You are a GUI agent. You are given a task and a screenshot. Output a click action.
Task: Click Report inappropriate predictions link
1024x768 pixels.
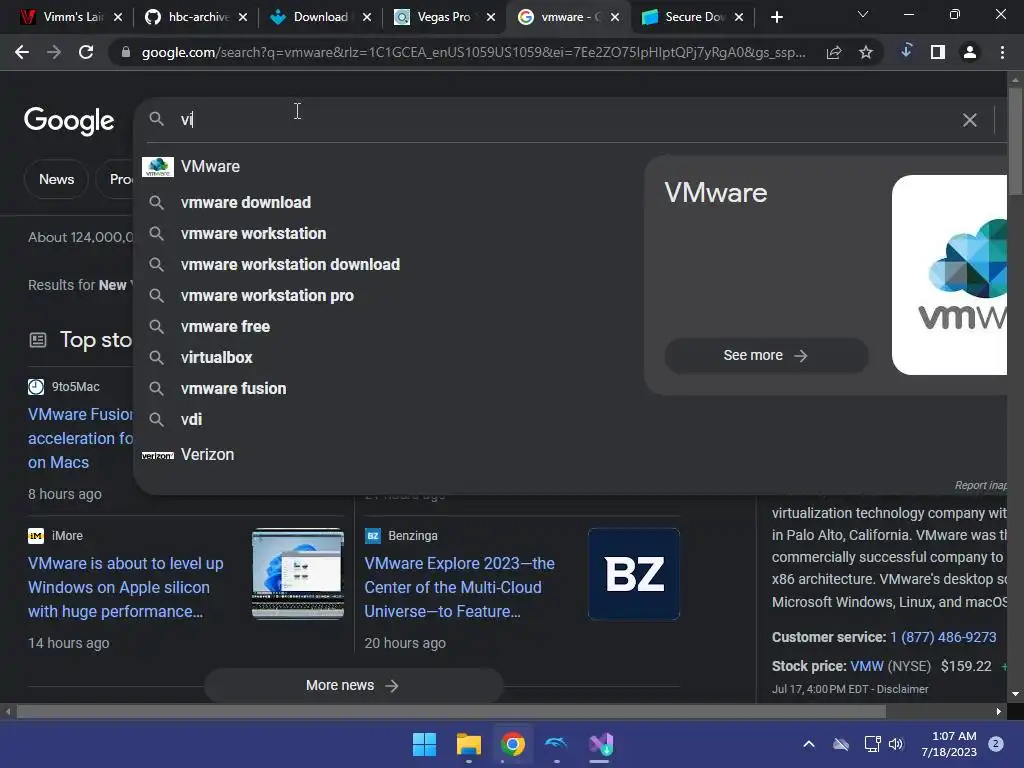[x=980, y=485]
